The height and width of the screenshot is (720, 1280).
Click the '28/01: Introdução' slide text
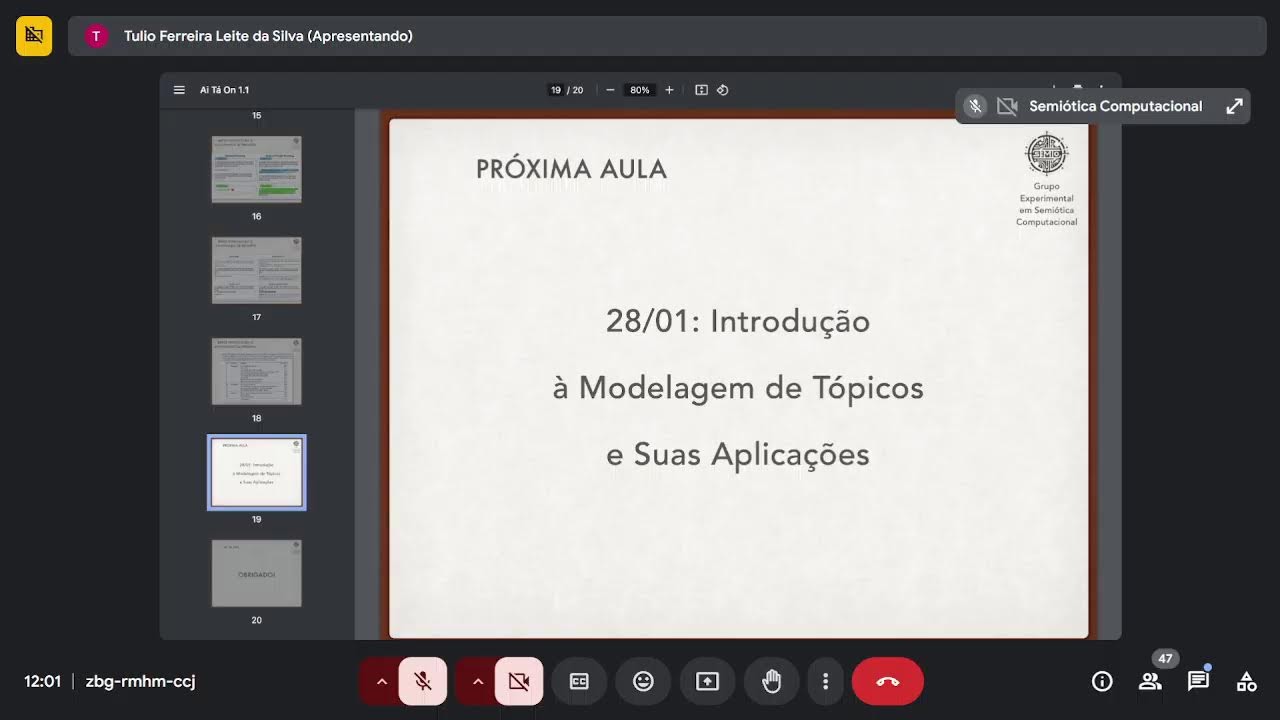(x=738, y=321)
